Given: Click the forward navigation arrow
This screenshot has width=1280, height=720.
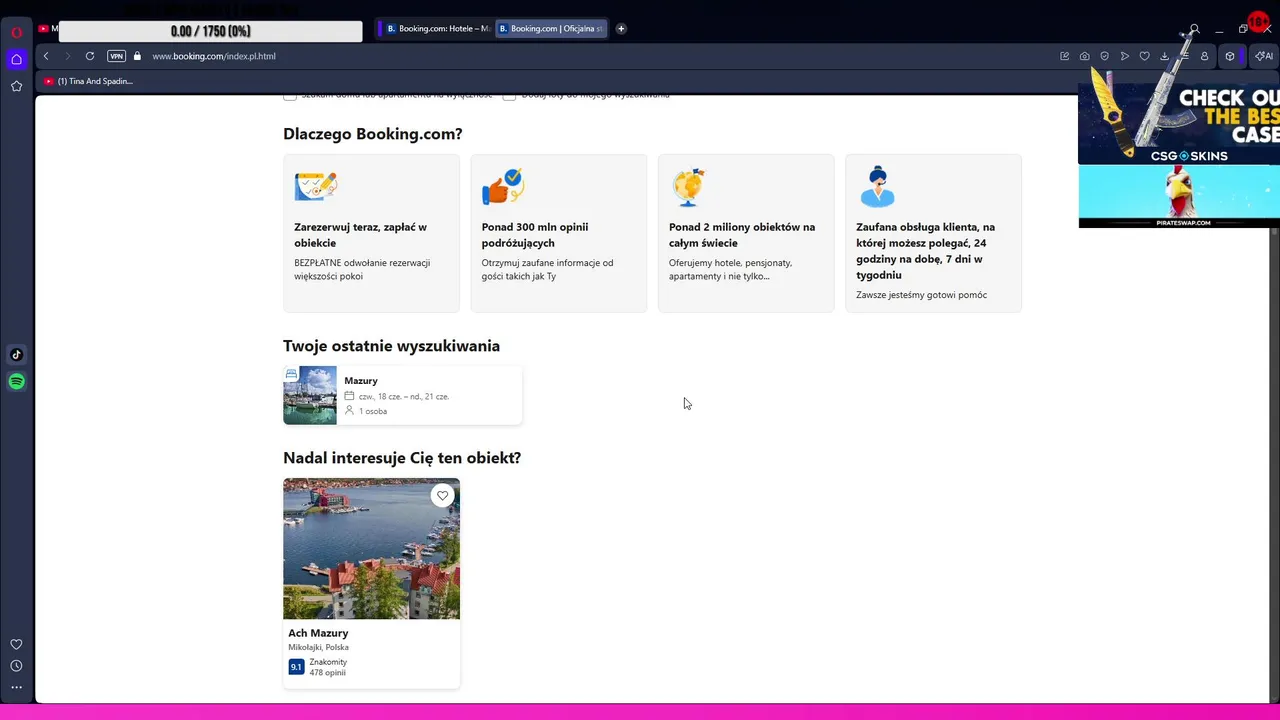Looking at the screenshot, I should click(x=68, y=56).
